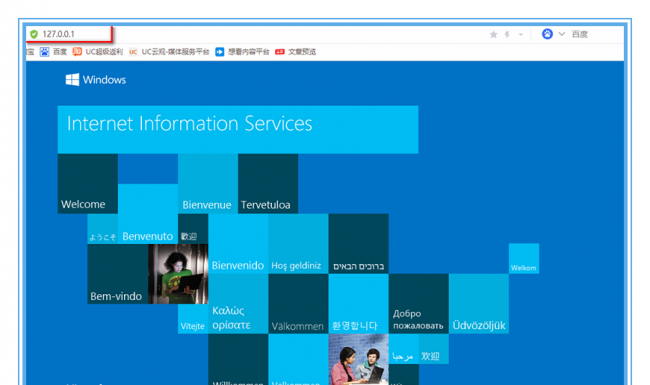Screen dimensions: 650x385
Task: Open the UC云观-媒体服务平台 bookmark
Action: pyautogui.click(x=169, y=52)
